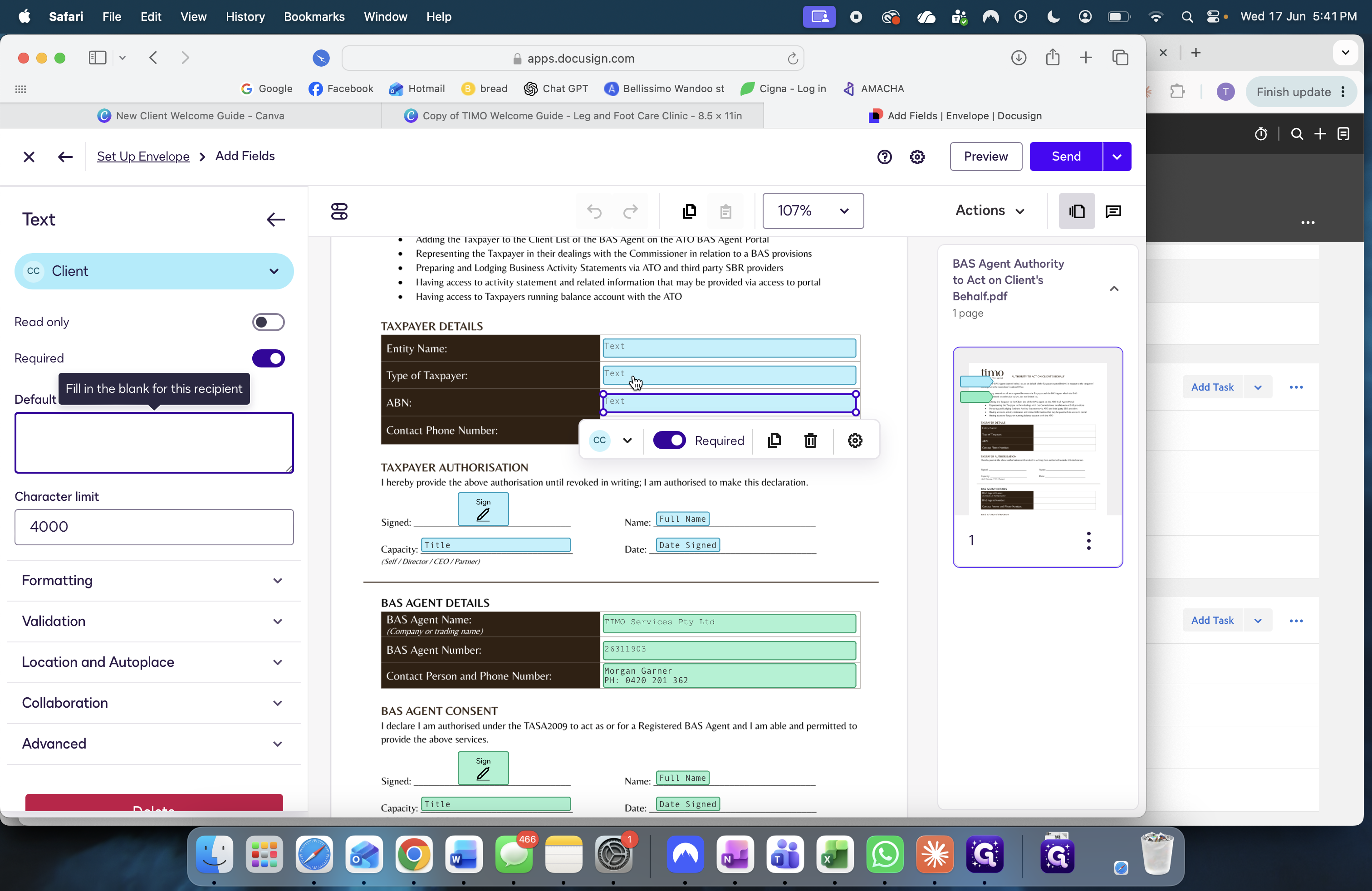Click in the Default value text area
1372x891 pixels.
point(154,443)
